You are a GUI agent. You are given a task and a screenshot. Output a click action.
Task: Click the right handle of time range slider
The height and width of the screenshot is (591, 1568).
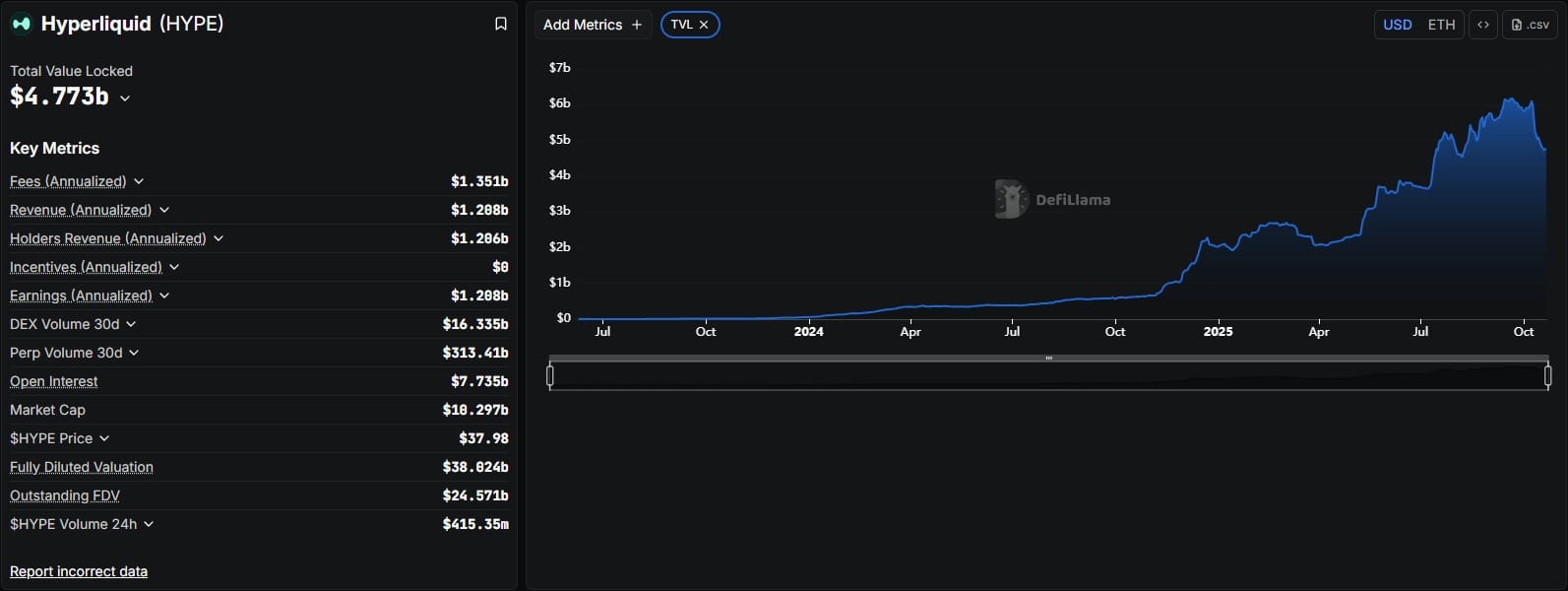click(x=1547, y=375)
